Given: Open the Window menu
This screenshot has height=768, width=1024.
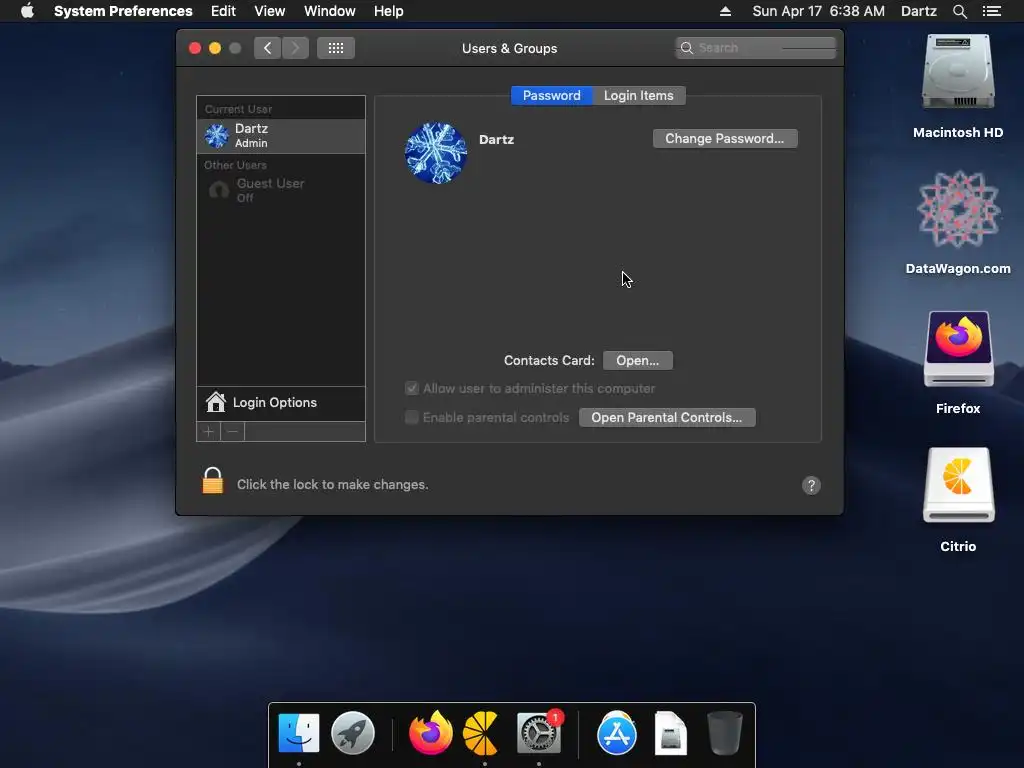Looking at the screenshot, I should 329,11.
